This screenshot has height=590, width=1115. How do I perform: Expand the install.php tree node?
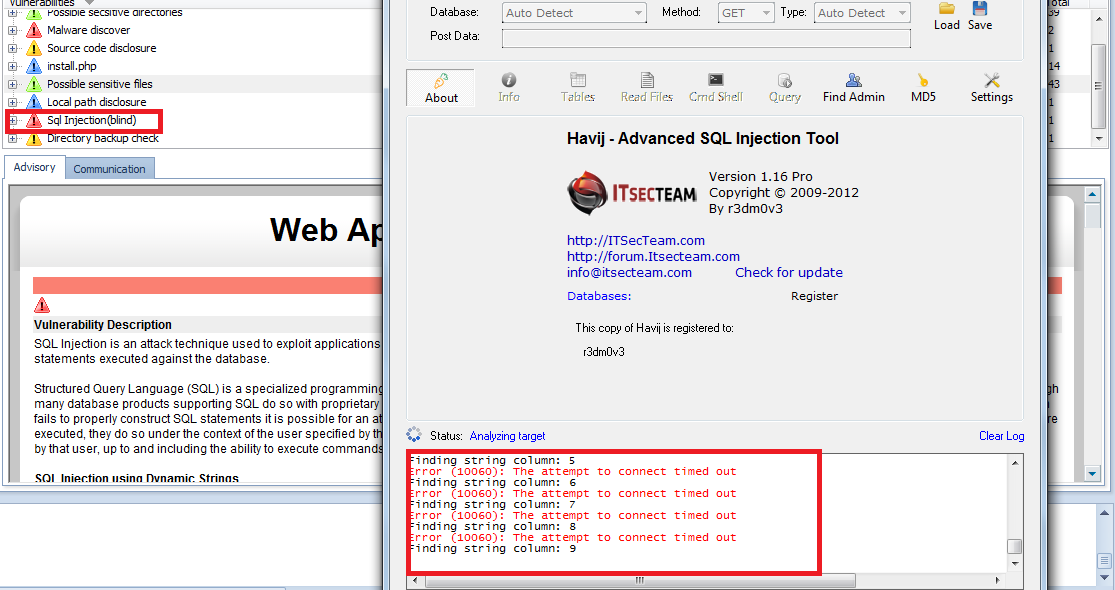[13, 66]
